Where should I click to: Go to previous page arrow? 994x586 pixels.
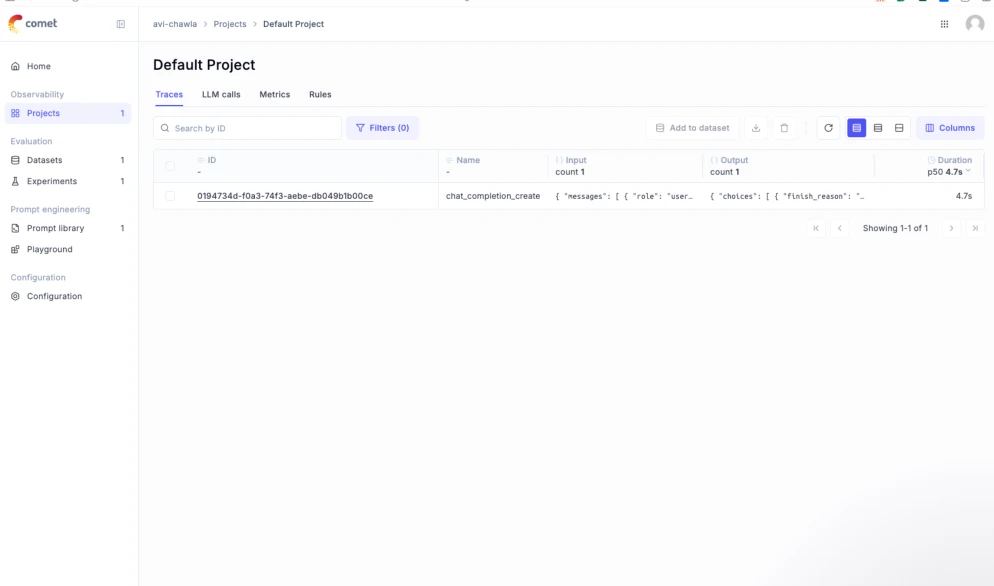coord(839,228)
